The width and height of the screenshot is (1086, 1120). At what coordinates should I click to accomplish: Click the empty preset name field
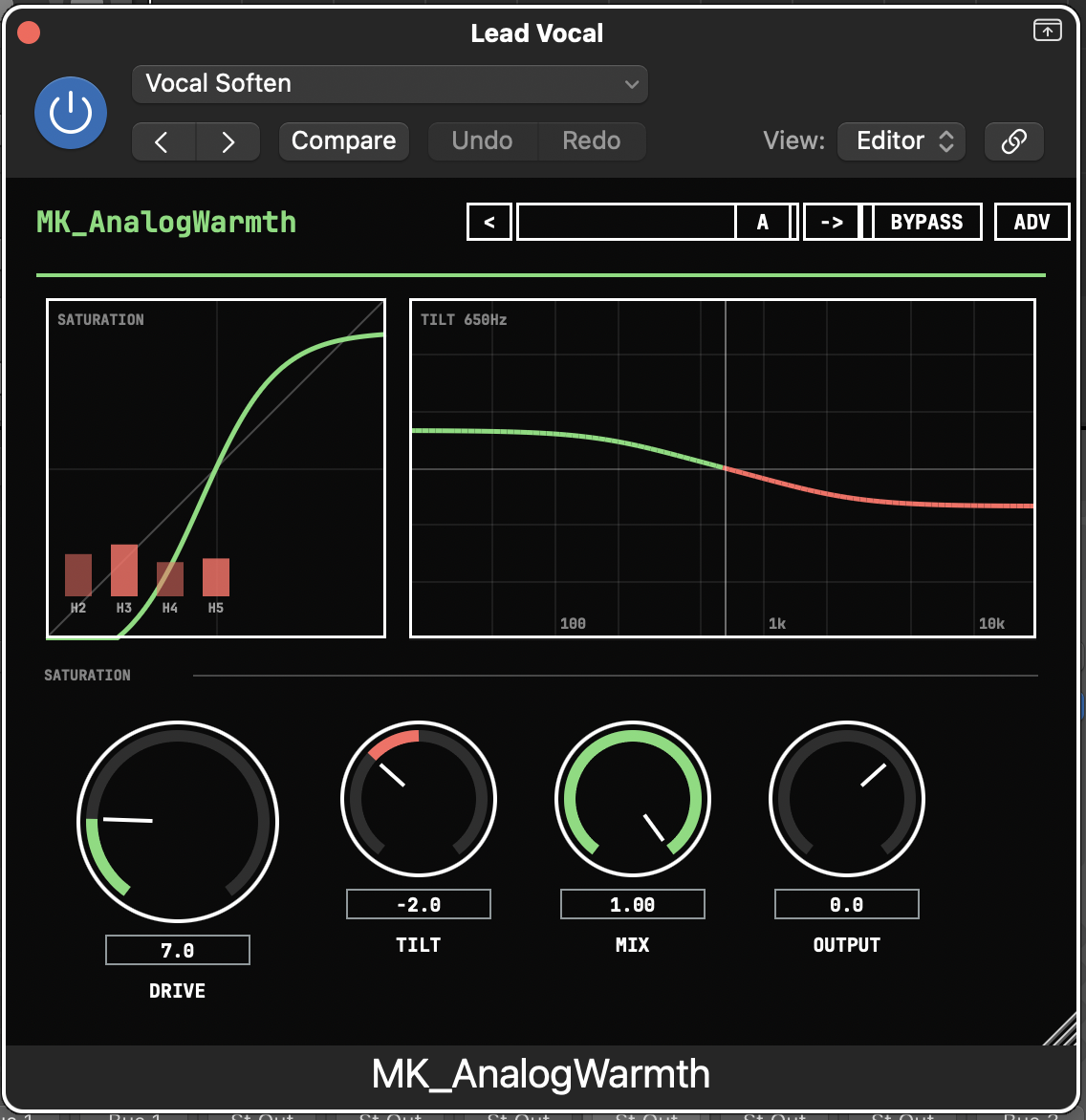[626, 222]
